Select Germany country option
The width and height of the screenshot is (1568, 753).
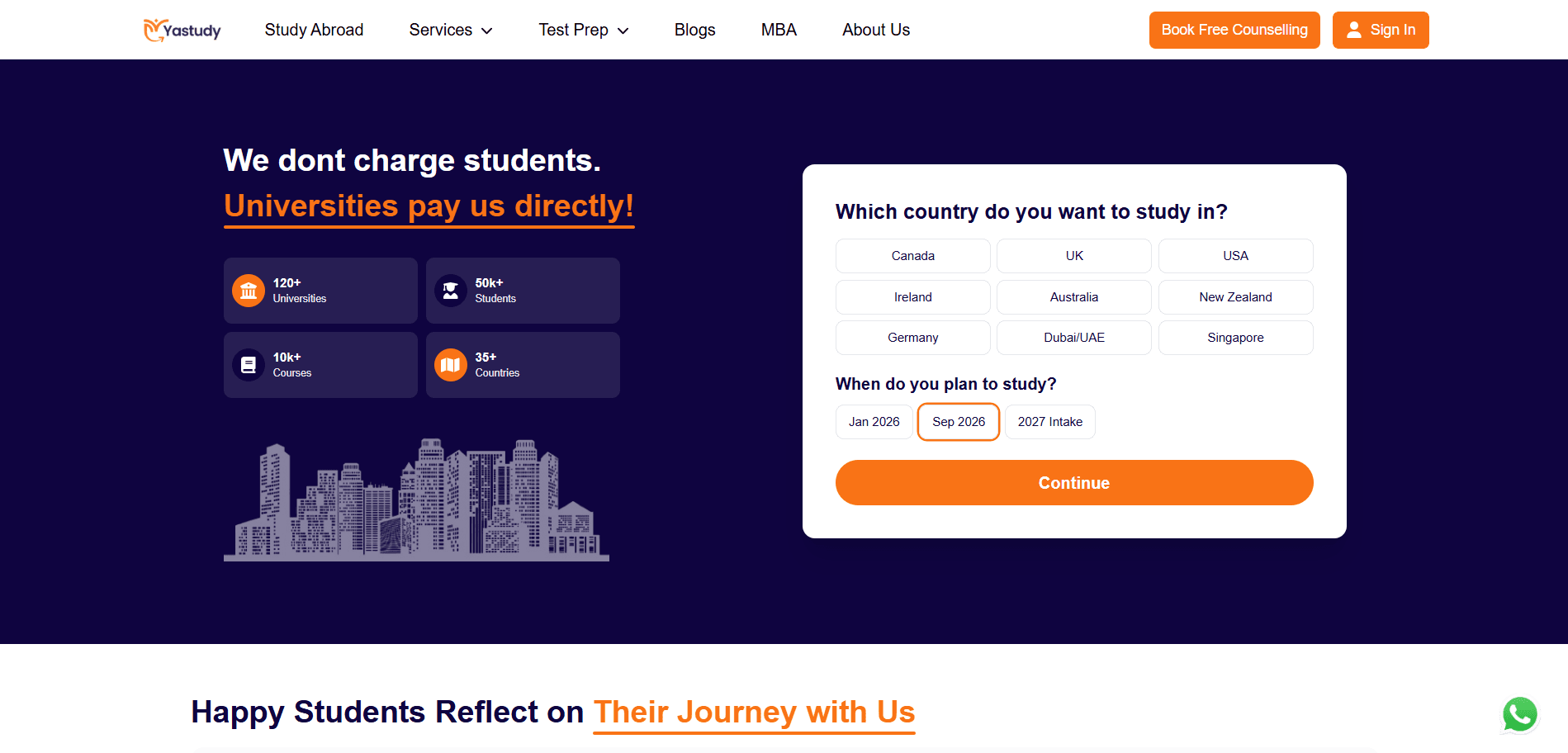tap(912, 338)
